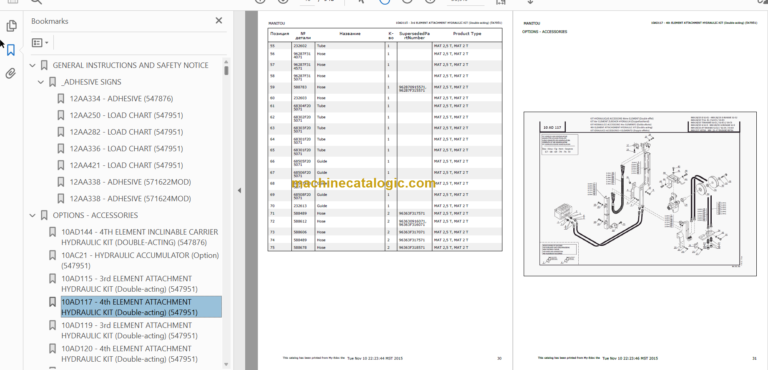Select highlighted bookmark 10AD117 - 4th ELEMENT
Image resolution: width=768 pixels, height=370 pixels.
click(x=141, y=307)
